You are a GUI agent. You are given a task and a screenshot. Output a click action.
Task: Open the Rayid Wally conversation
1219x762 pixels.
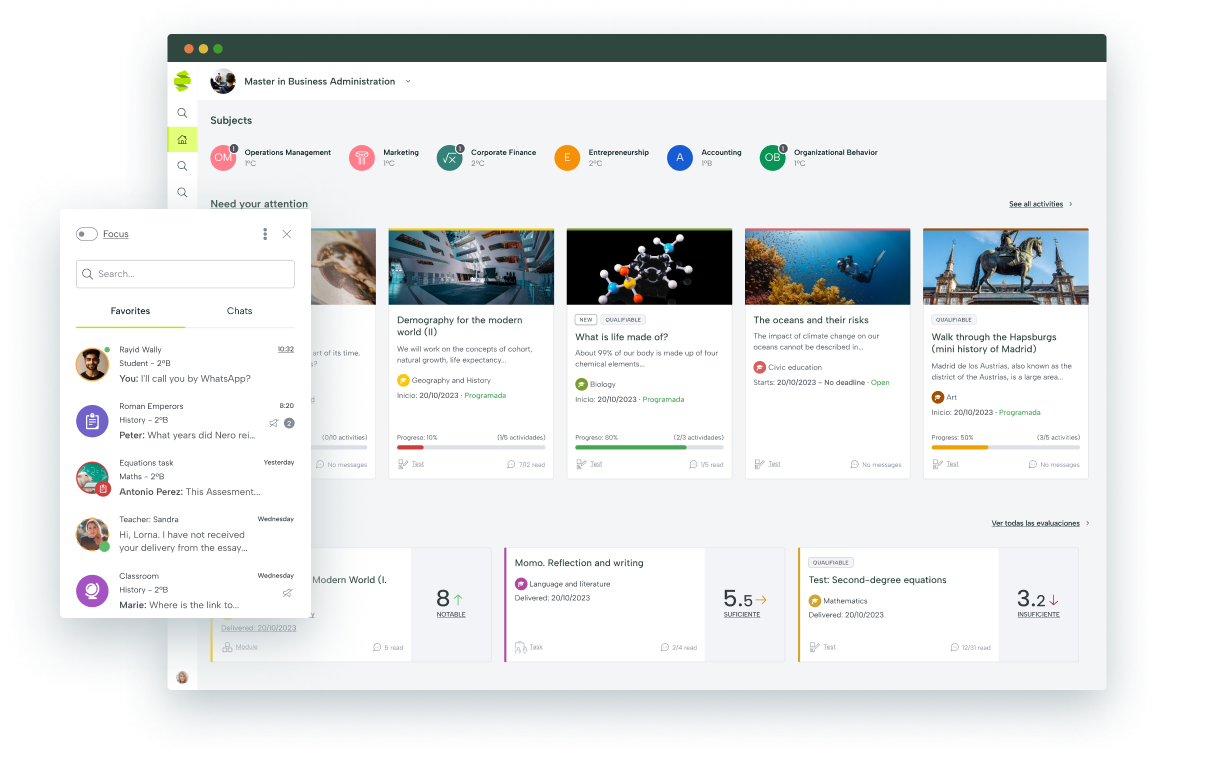point(185,364)
